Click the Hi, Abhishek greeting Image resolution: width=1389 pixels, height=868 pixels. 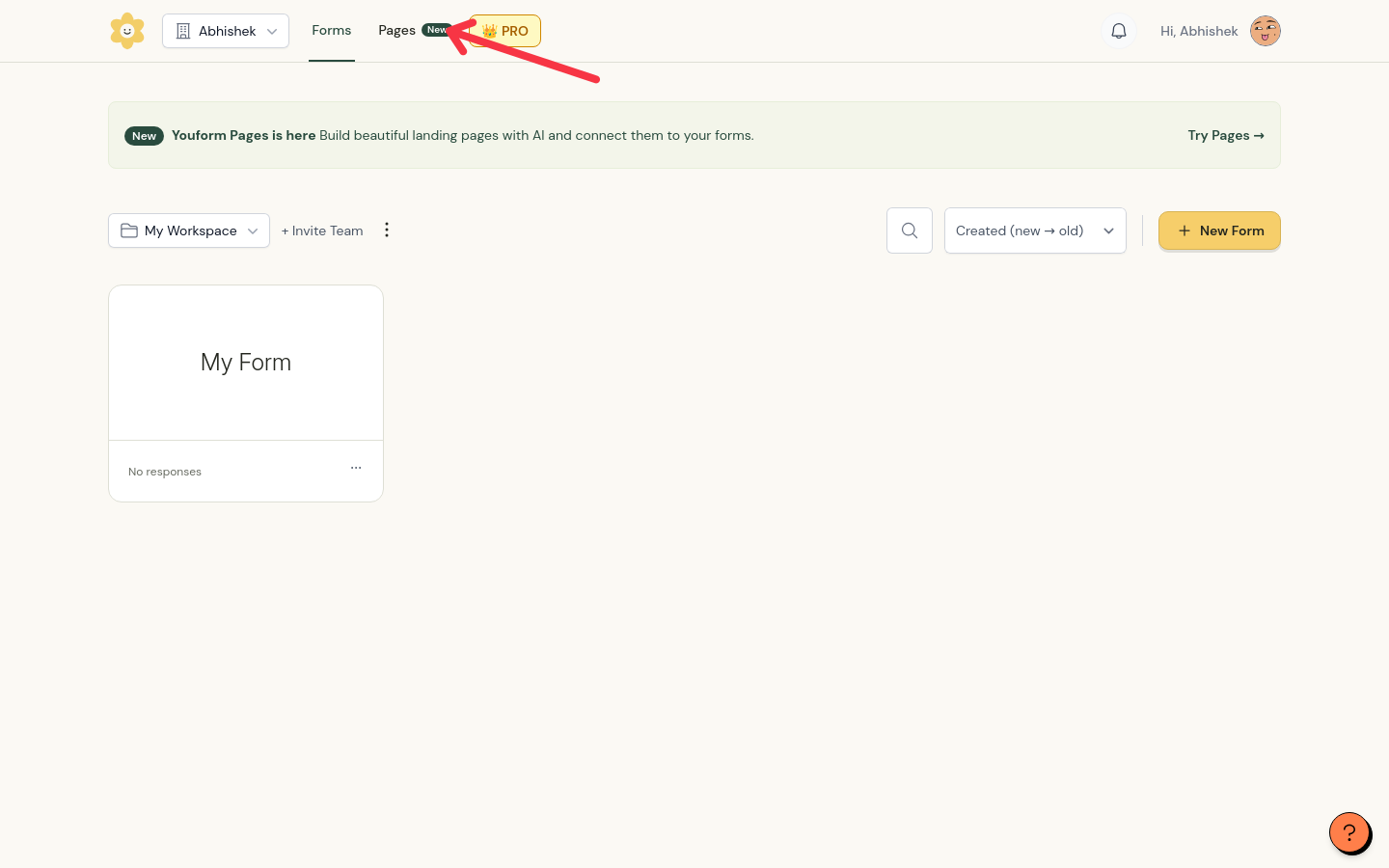coord(1199,31)
